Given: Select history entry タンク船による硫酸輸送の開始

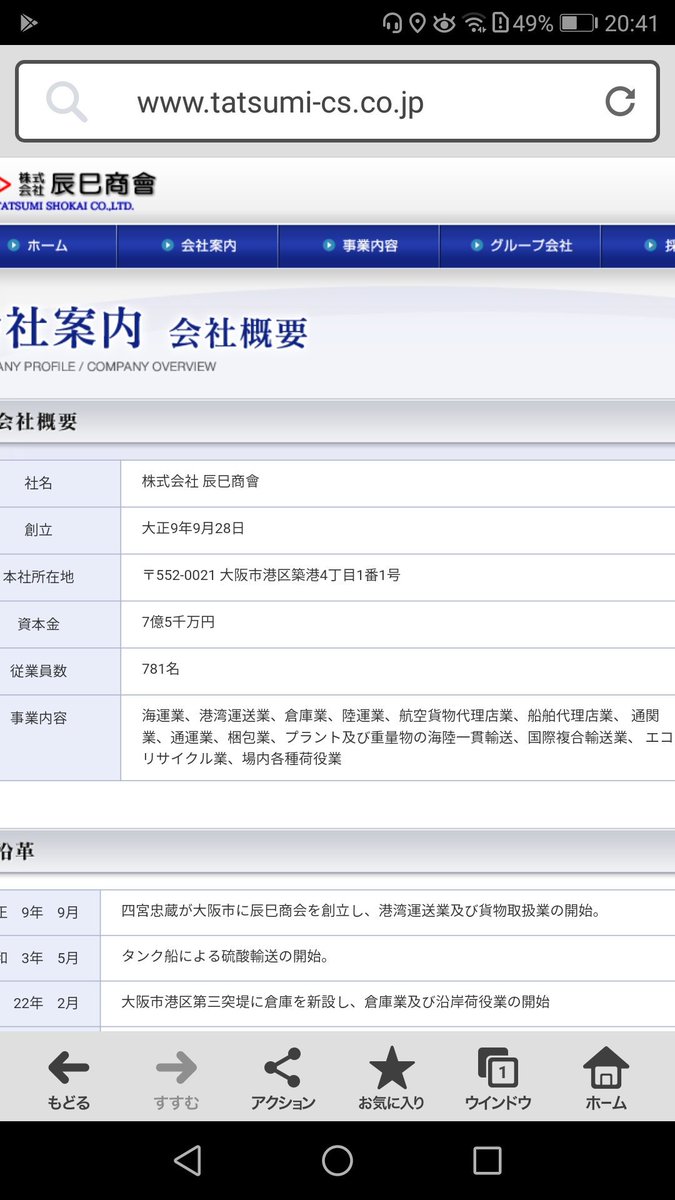Looking at the screenshot, I should point(225,957).
